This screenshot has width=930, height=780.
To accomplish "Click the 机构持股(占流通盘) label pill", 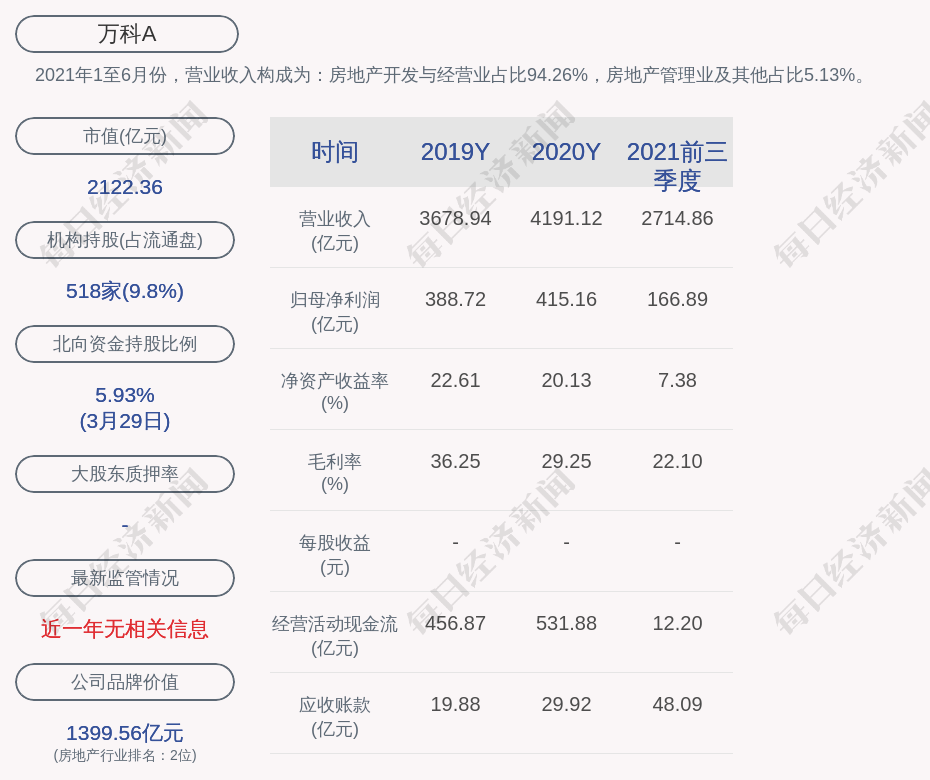I will (125, 240).
